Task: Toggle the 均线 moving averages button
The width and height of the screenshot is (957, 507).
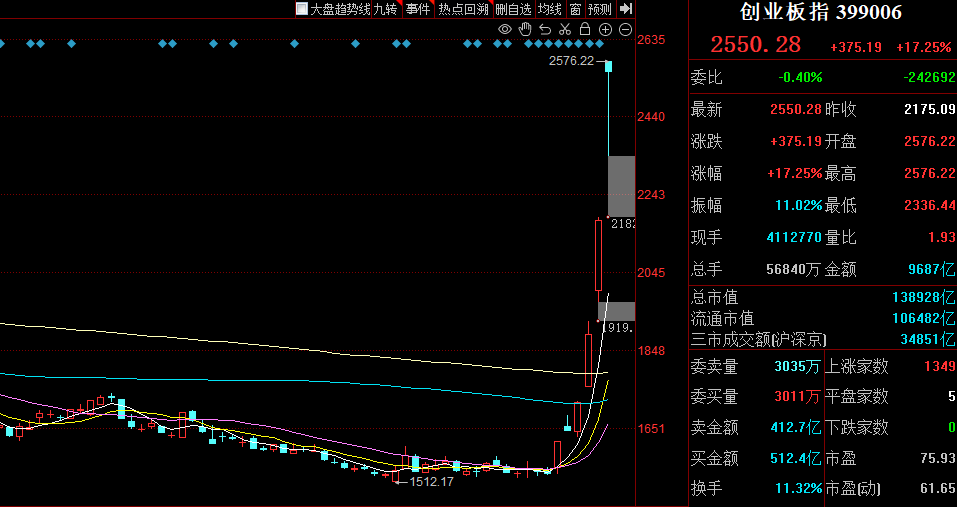Action: tap(549, 9)
